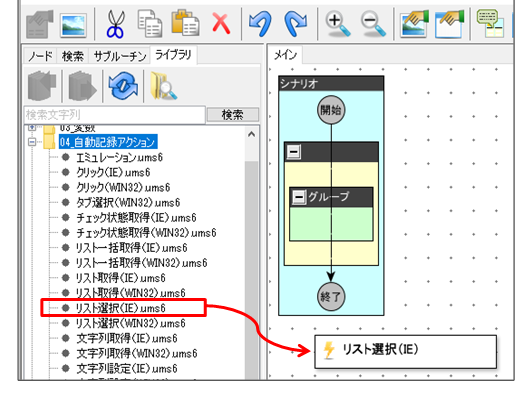Switch to the サブルーチン tab
525x399 pixels.
point(120,56)
